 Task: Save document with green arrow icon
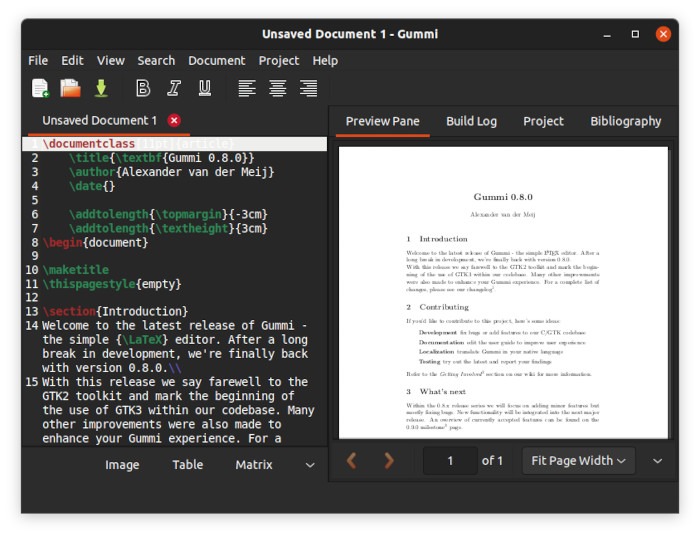[101, 88]
